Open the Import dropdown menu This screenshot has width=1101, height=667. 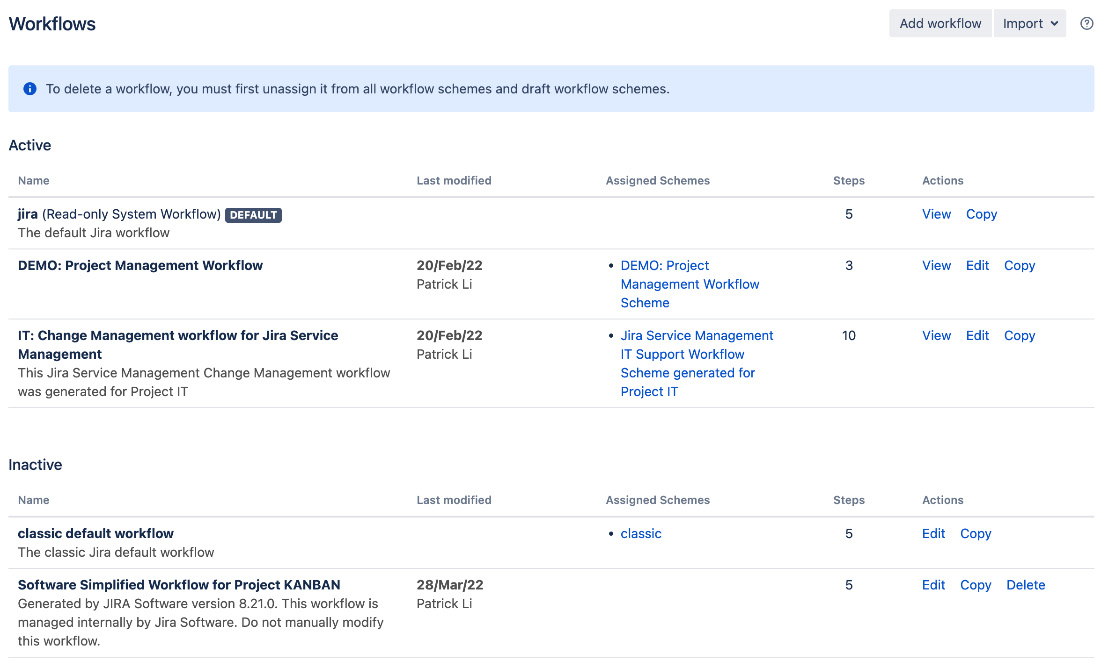click(x=1029, y=22)
